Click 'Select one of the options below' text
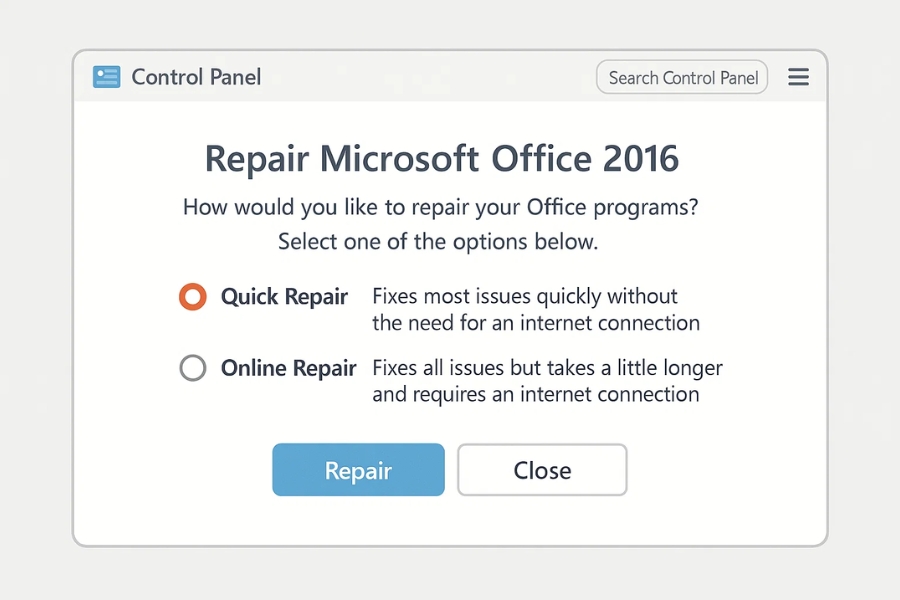This screenshot has height=600, width=900. coord(438,242)
